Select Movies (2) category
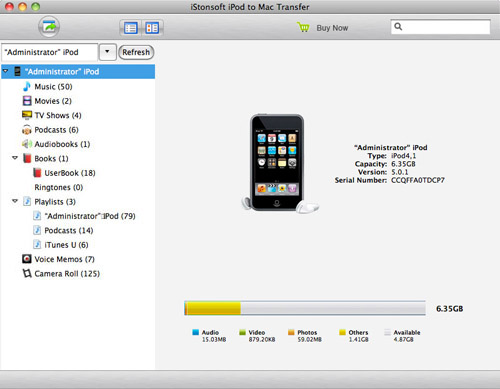Image resolution: width=500 pixels, height=389 pixels. (53, 101)
